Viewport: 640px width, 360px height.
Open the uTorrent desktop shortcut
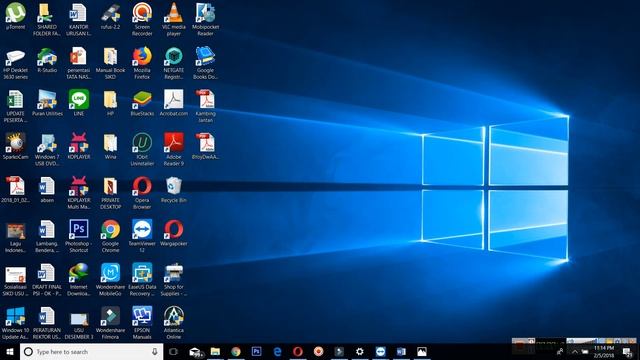coord(16,16)
